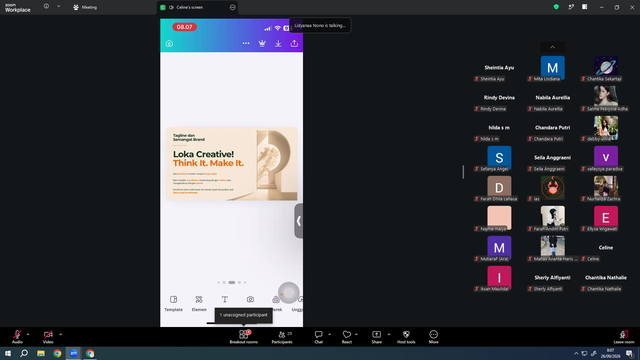
Task: Click download icon in Canva header
Action: pos(278,43)
